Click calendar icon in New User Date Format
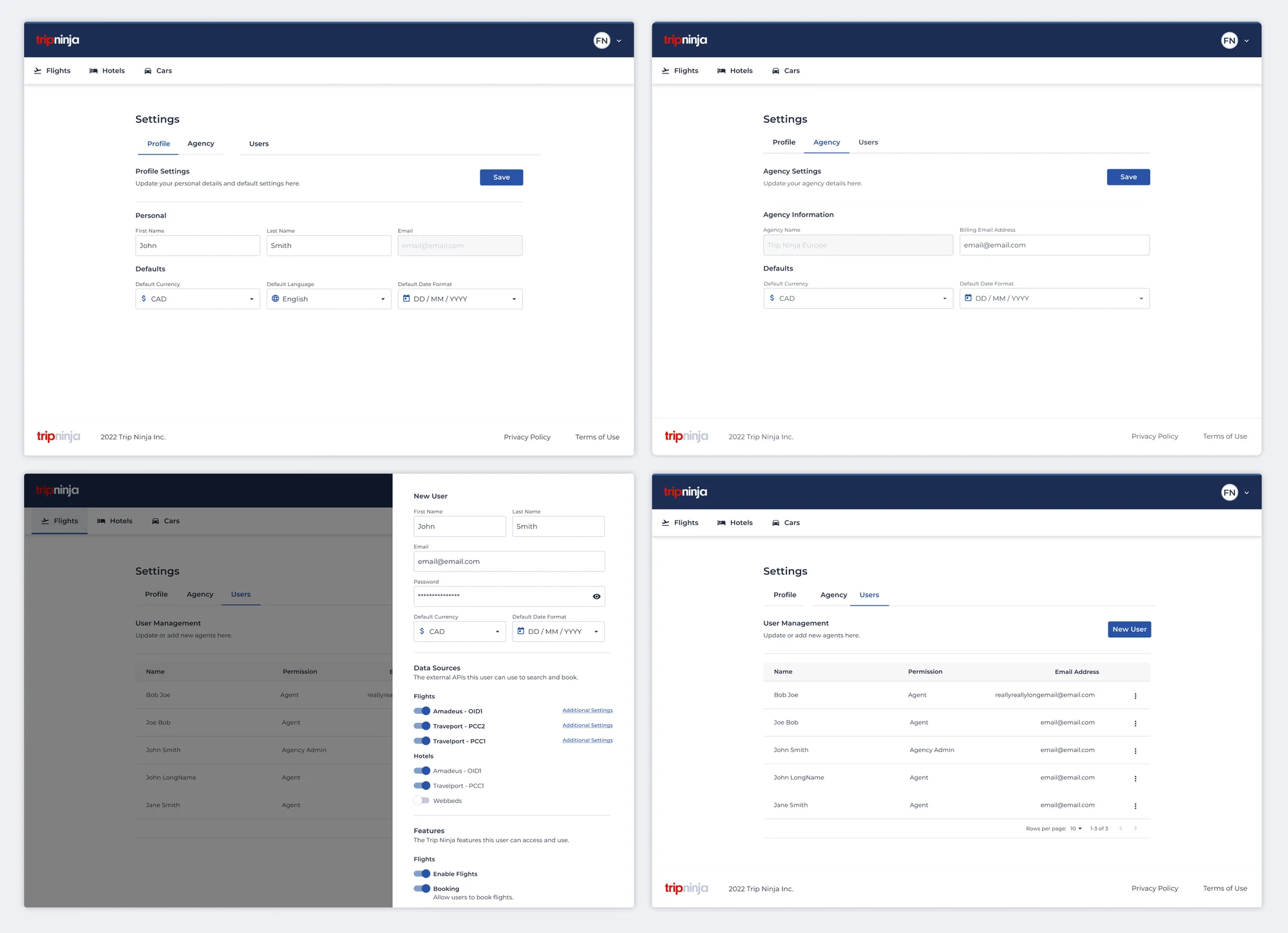The height and width of the screenshot is (933, 1288). (x=521, y=631)
